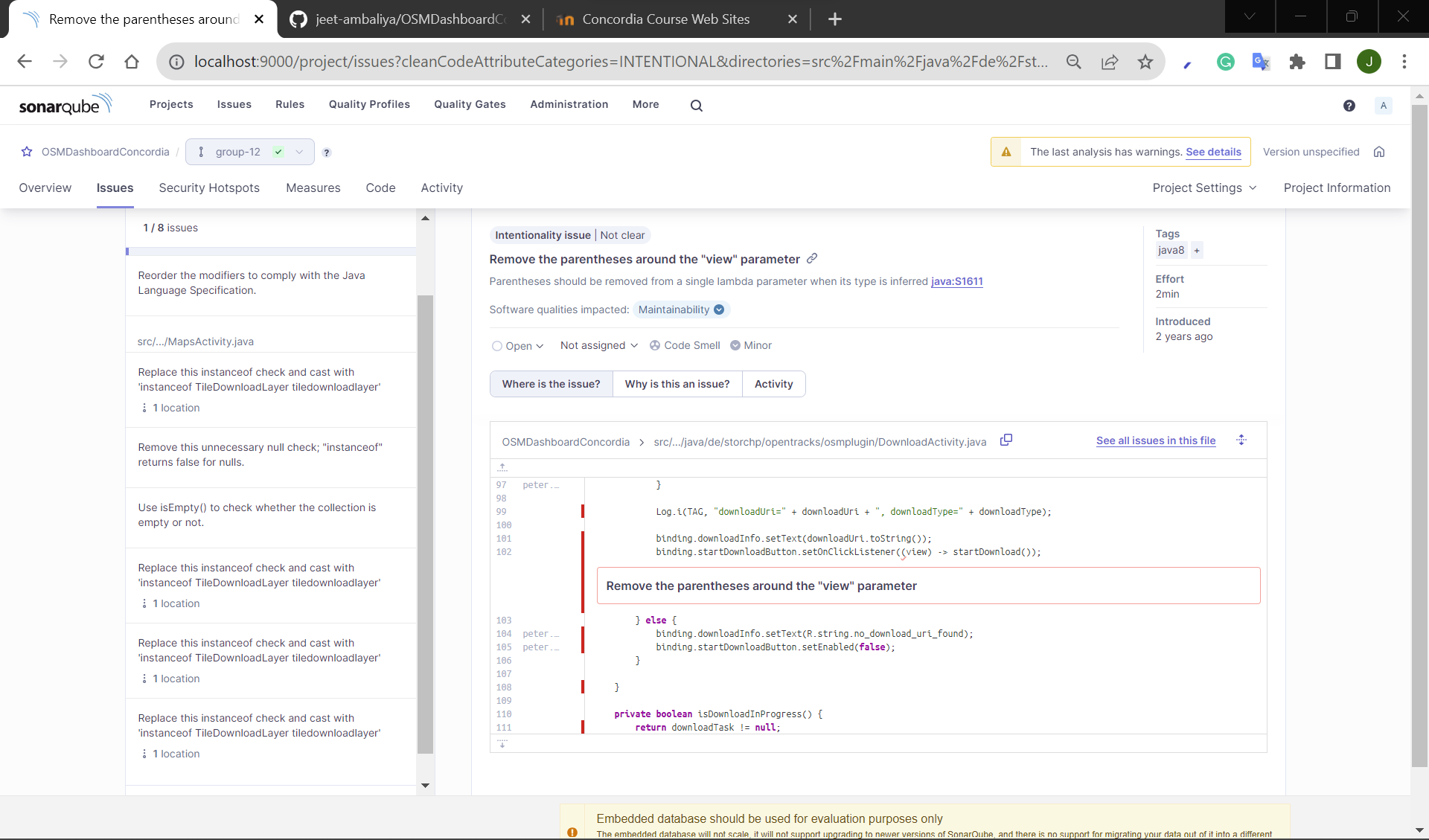Click the permalink icon next to the issue title
The width and height of the screenshot is (1429, 840).
(811, 259)
